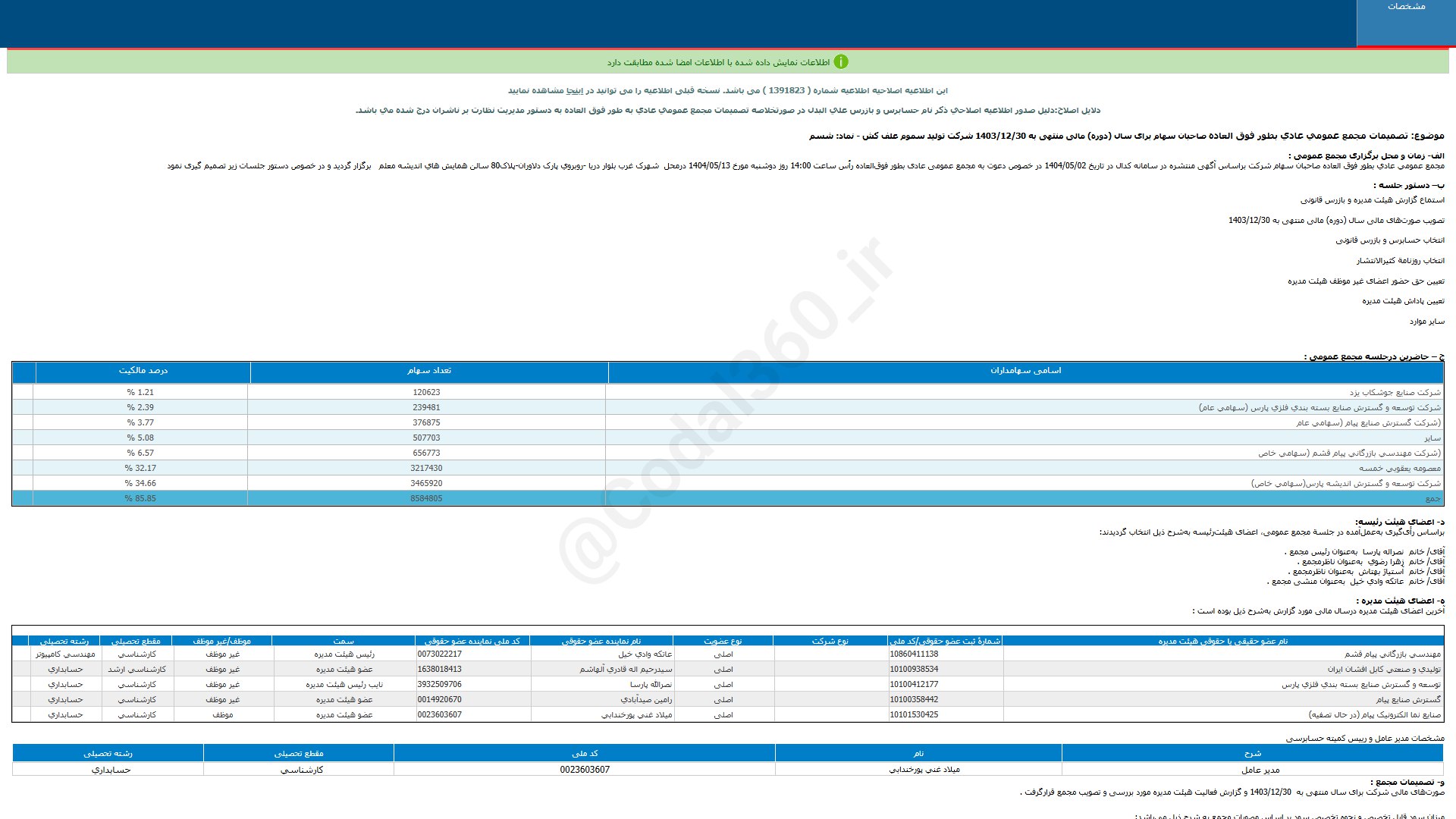Screen dimensions: 1456x819
Task: Click the ownership percent 1.21 %
Action: 140,393
